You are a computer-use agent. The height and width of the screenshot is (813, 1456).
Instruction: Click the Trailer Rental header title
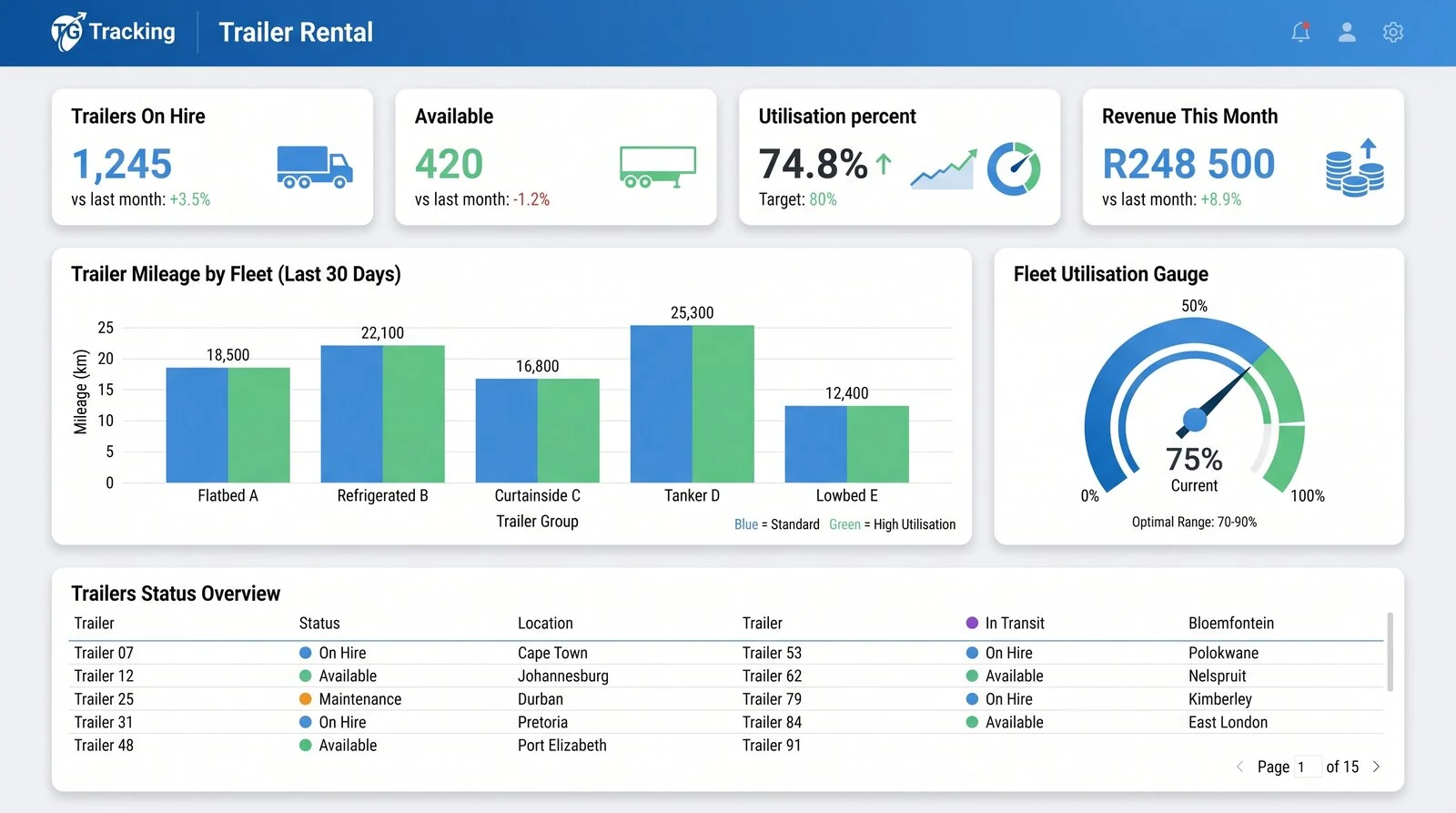(x=296, y=33)
